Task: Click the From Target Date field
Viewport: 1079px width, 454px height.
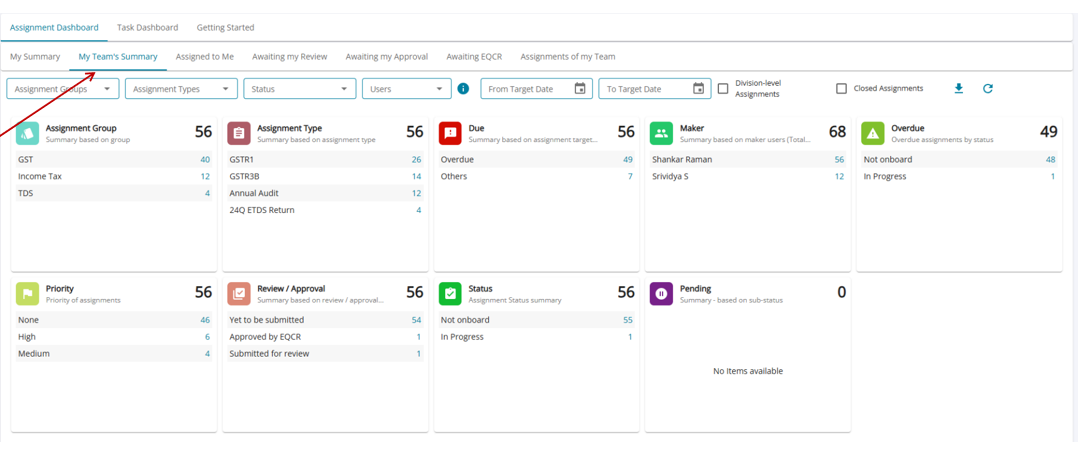Action: coord(525,89)
